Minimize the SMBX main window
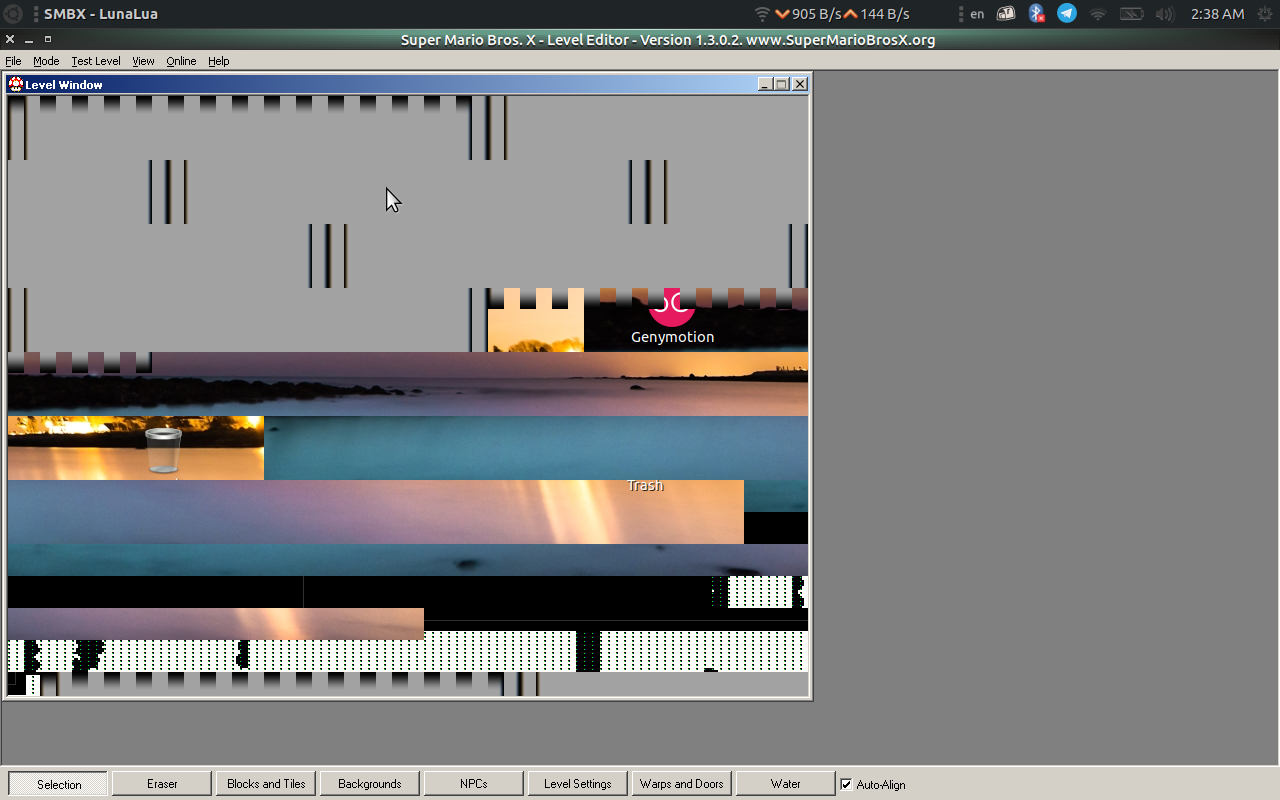This screenshot has height=800, width=1280. coord(29,40)
